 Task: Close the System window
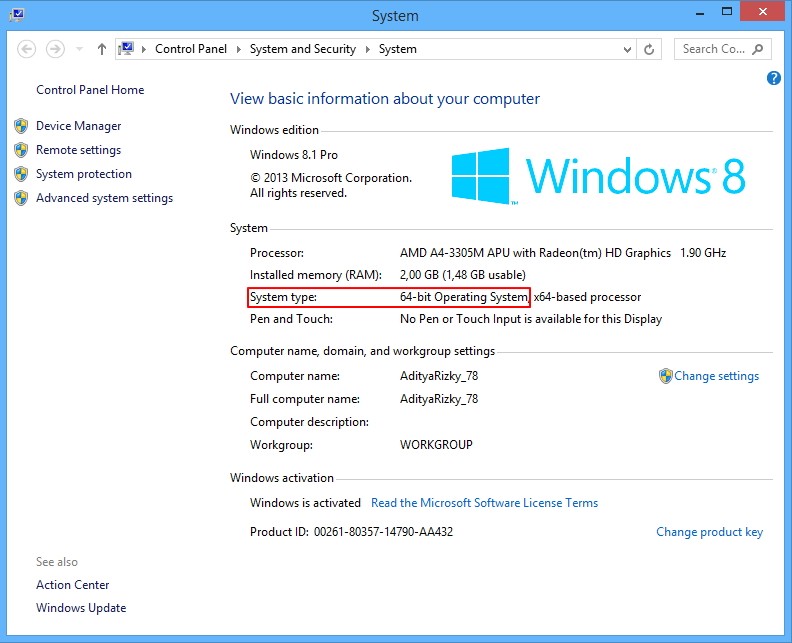point(763,12)
